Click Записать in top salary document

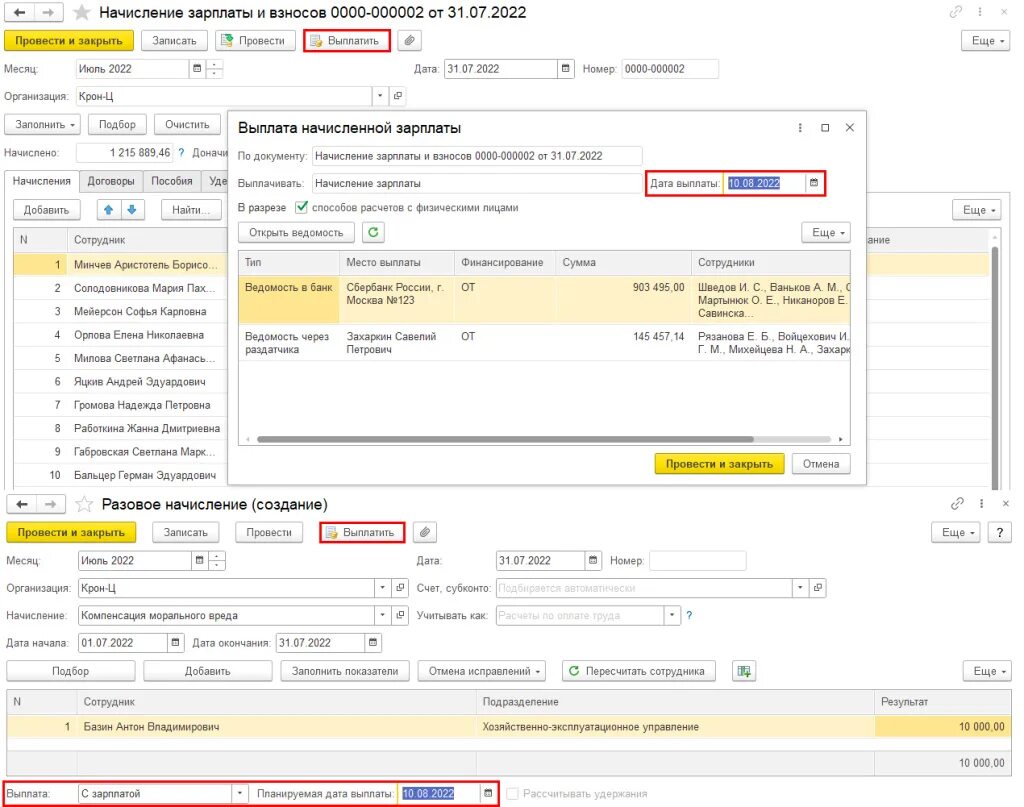pyautogui.click(x=174, y=40)
